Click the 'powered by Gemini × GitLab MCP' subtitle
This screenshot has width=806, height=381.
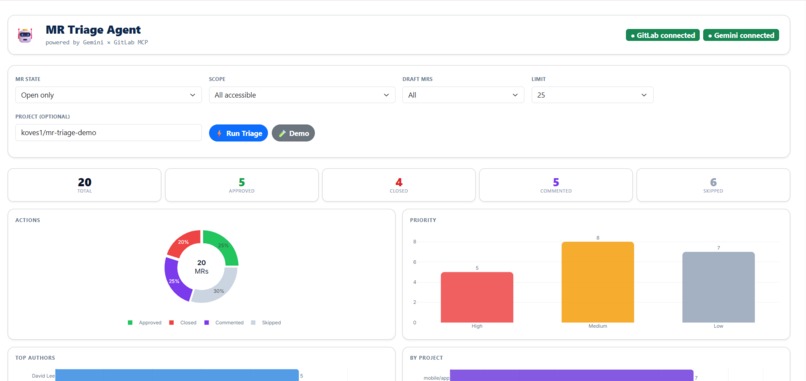97,43
